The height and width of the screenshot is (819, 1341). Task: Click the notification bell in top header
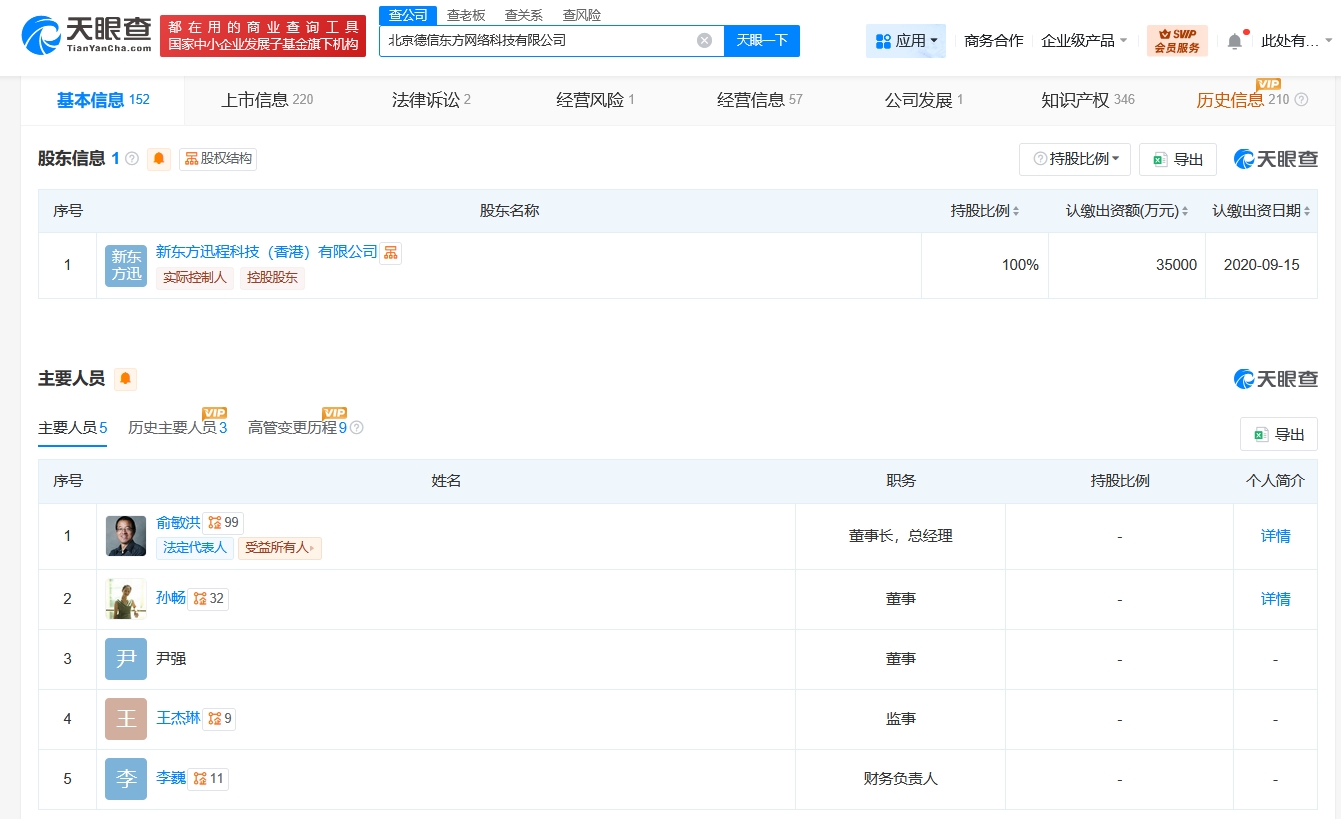click(x=1235, y=41)
